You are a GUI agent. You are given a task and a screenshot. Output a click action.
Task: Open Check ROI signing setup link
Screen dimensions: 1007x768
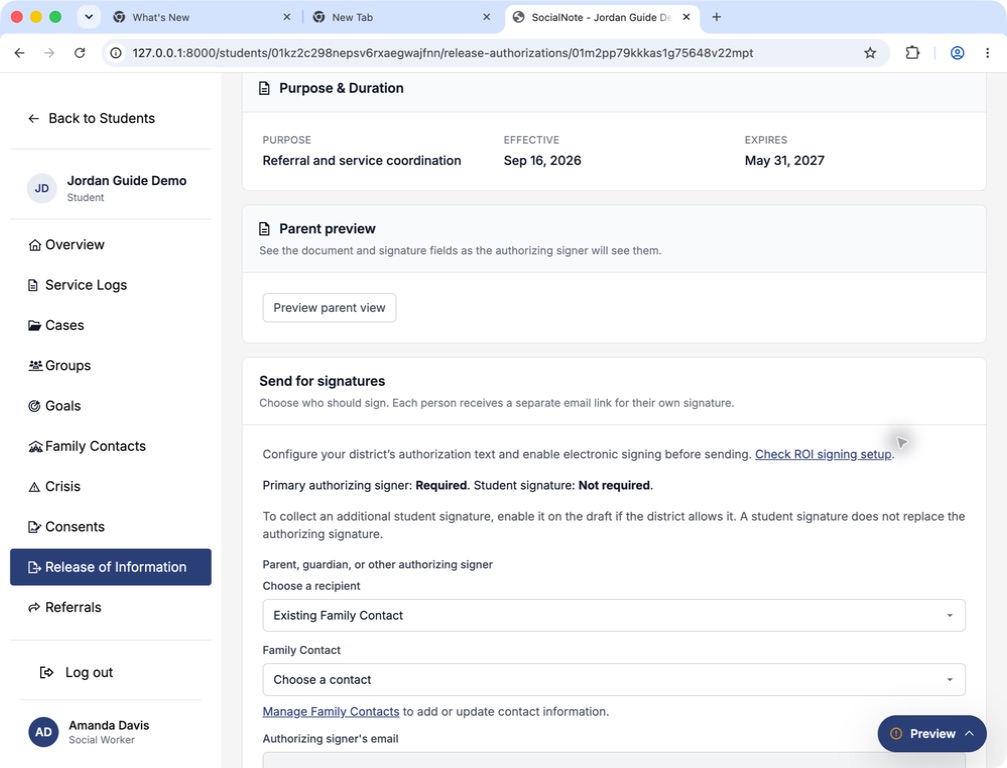coord(823,454)
